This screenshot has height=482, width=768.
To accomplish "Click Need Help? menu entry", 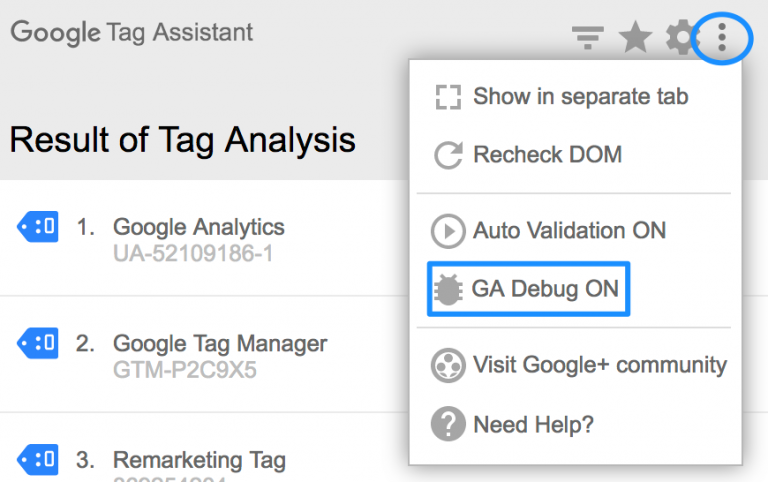I will (x=533, y=424).
